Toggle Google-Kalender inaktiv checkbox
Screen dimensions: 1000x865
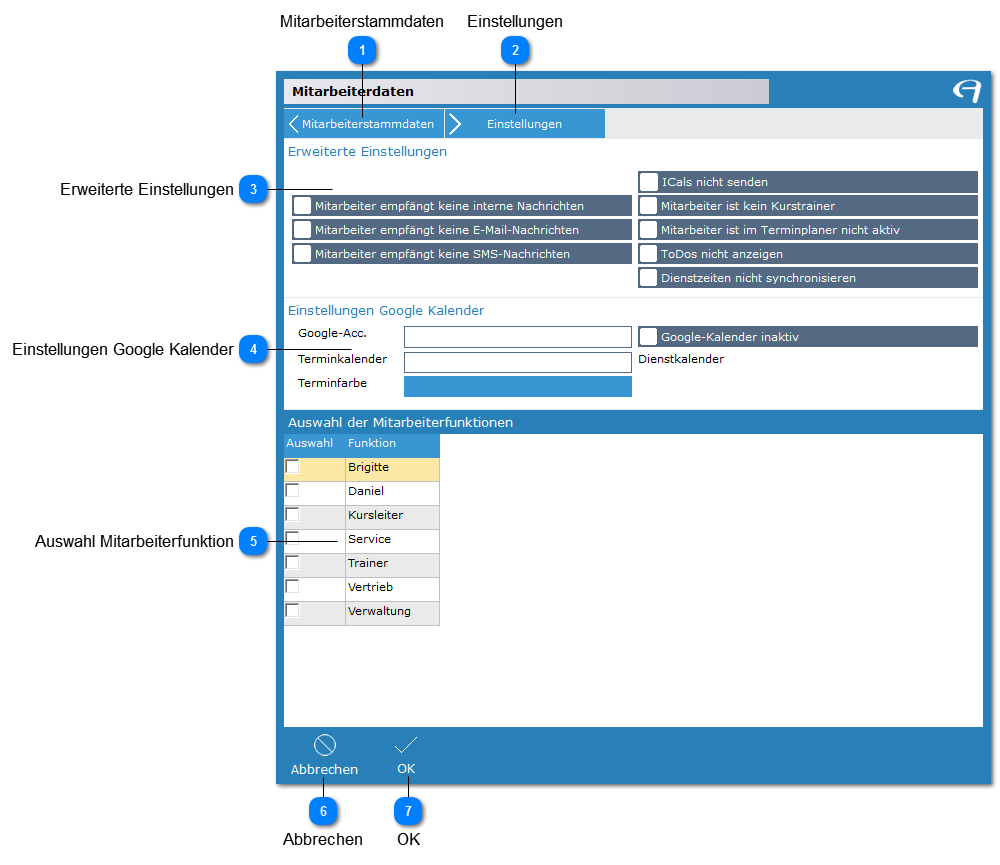pos(649,337)
